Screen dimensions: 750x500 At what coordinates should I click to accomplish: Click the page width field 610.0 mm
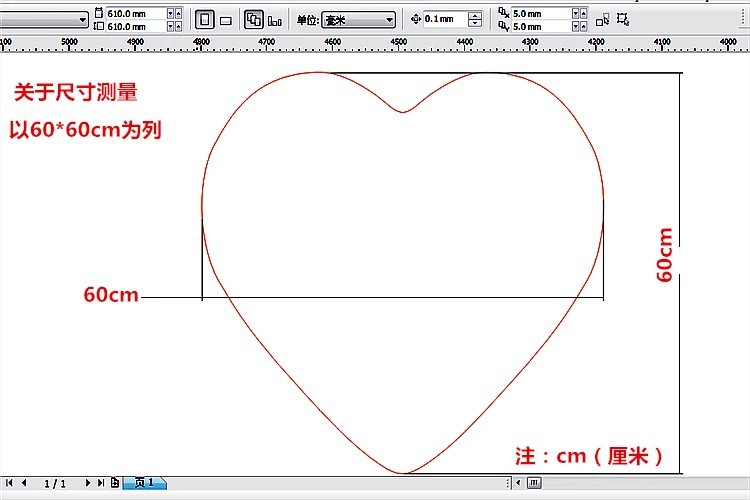(x=136, y=13)
